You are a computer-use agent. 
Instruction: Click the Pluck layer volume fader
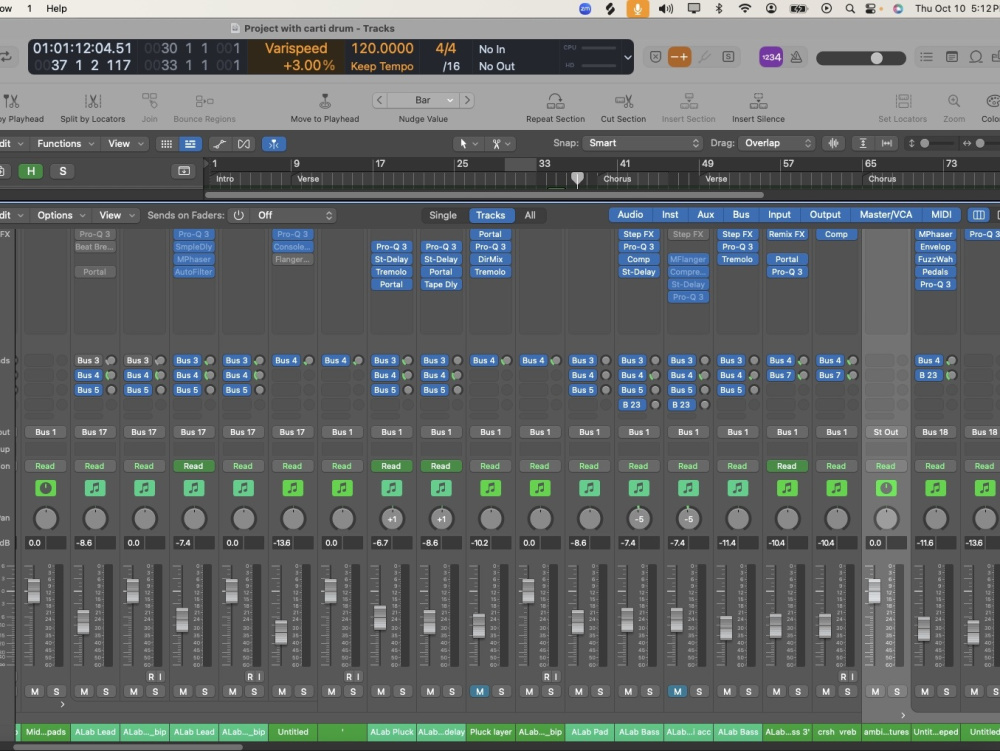point(478,625)
